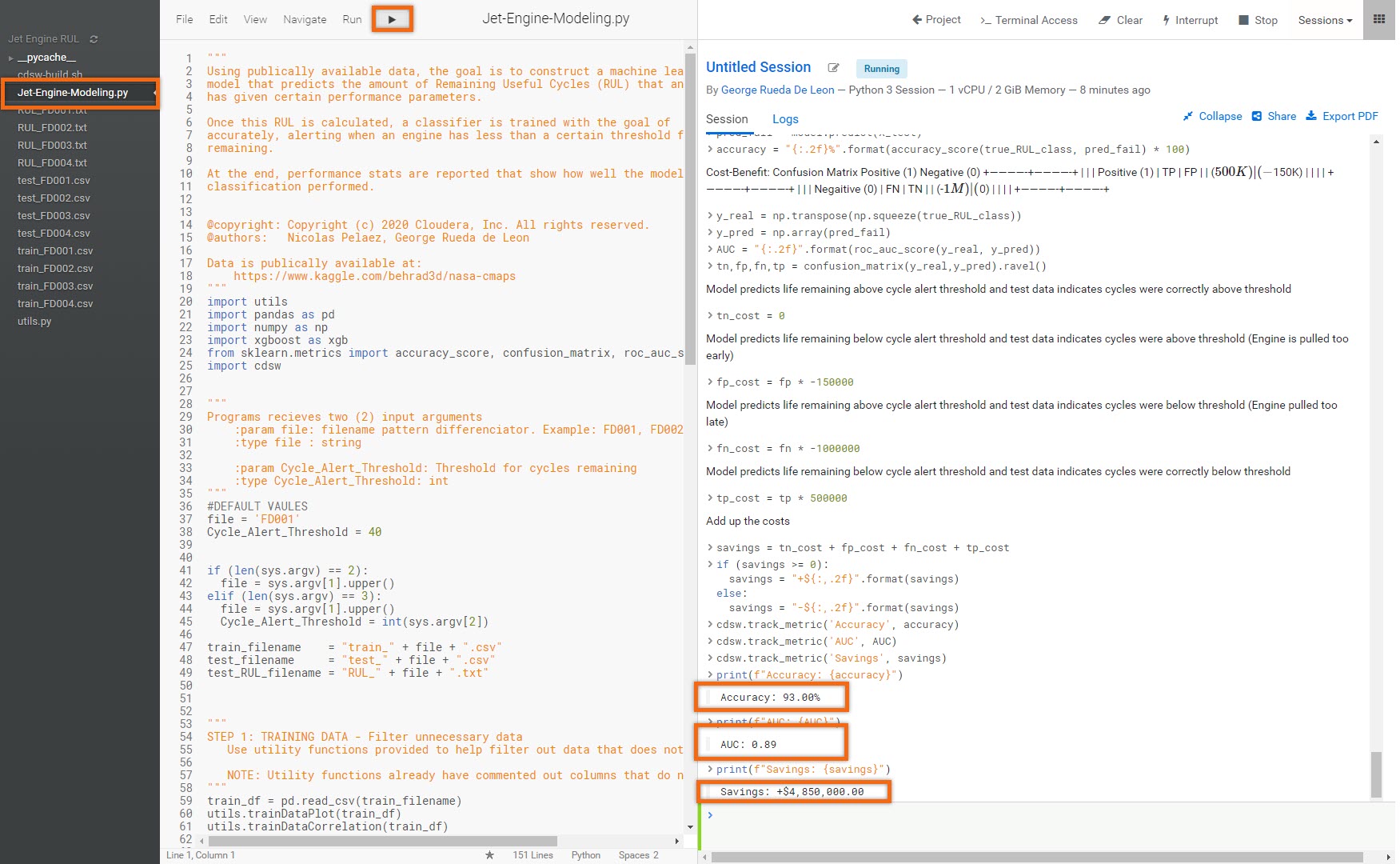Open train_FD004.csv file
Screen dimensions: 1400x864
55,304
